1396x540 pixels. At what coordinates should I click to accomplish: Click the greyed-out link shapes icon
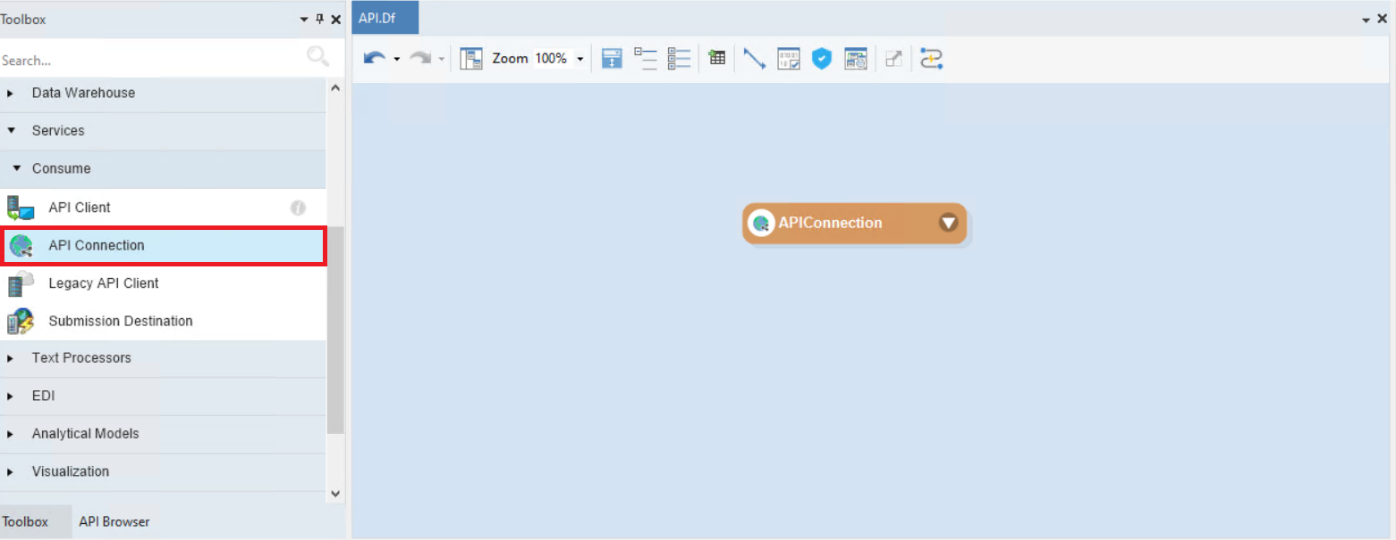point(894,59)
